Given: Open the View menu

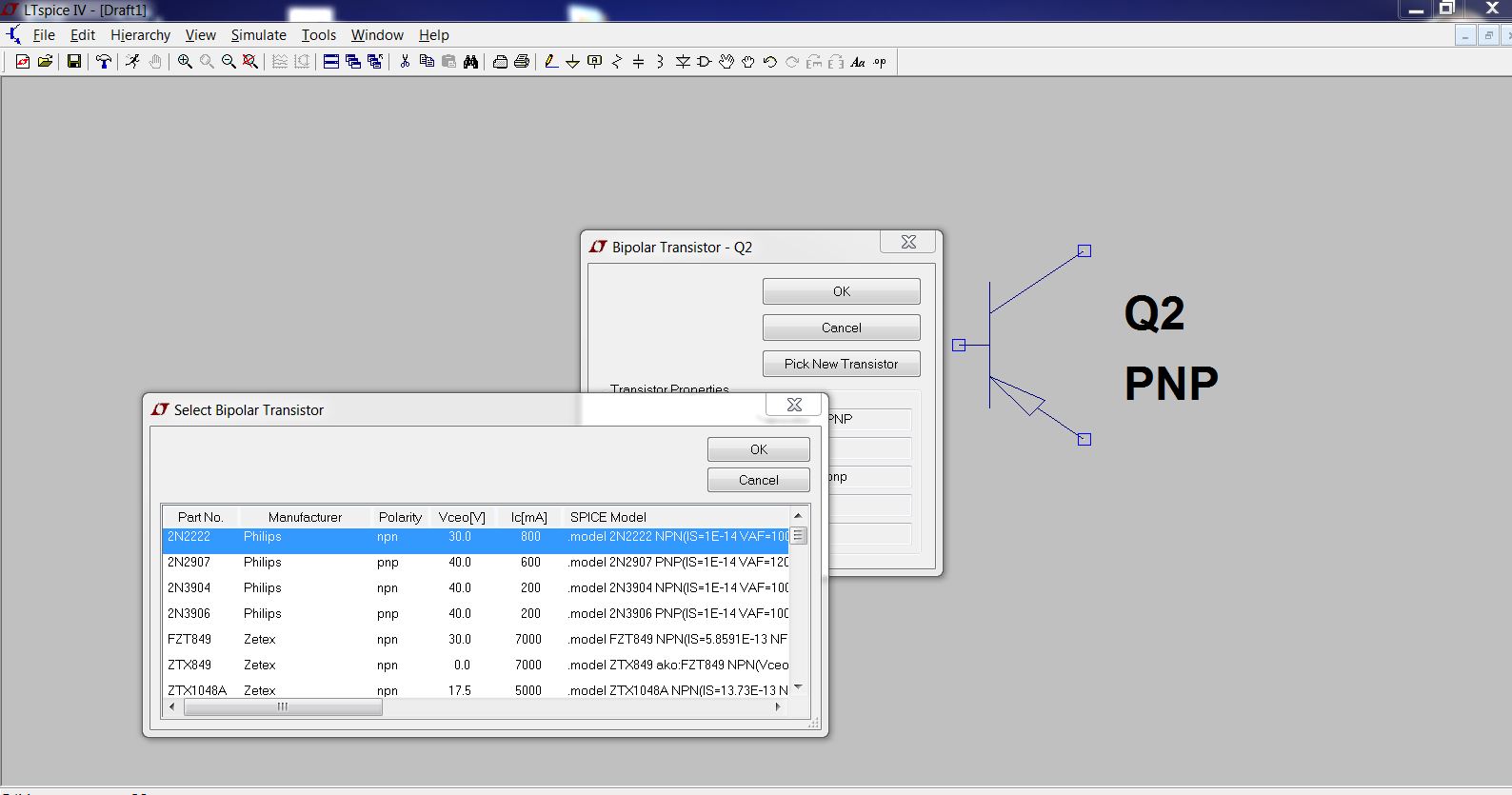Looking at the screenshot, I should coord(200,35).
